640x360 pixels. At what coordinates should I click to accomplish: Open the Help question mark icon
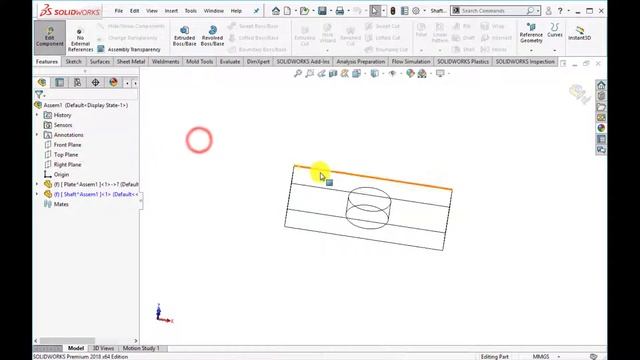coord(560,11)
